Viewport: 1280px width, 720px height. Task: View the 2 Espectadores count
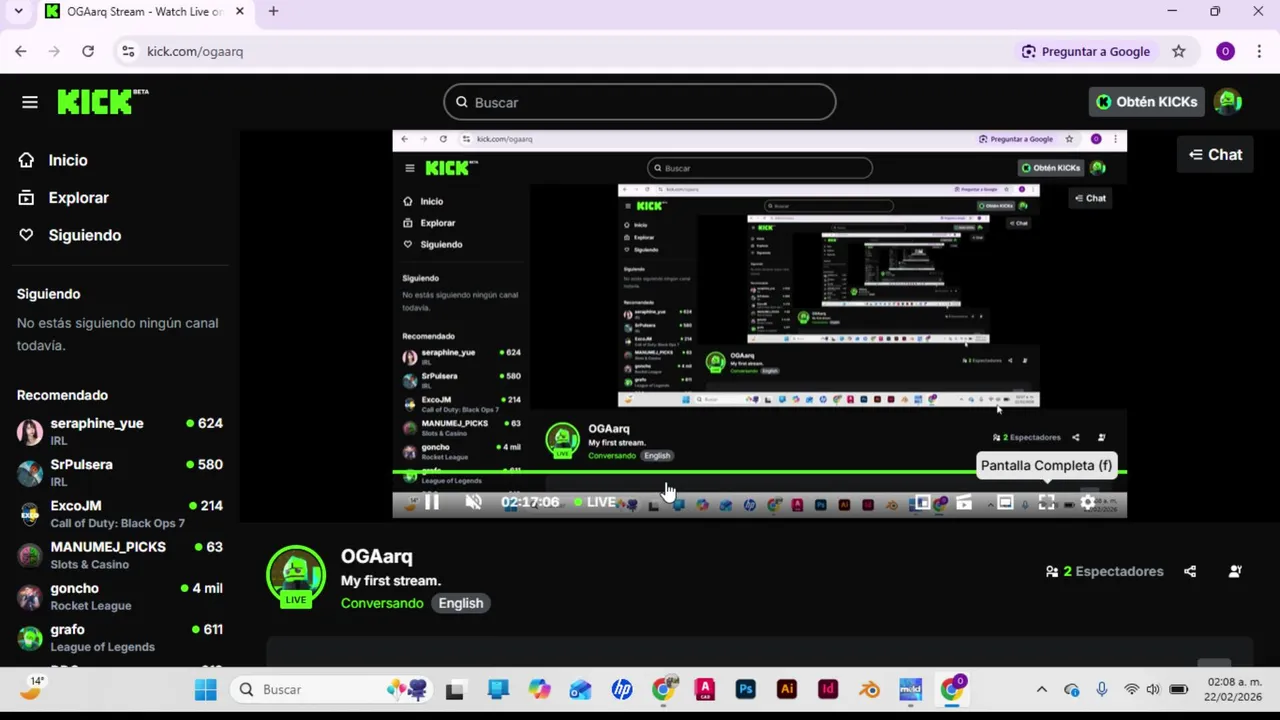click(x=1104, y=571)
